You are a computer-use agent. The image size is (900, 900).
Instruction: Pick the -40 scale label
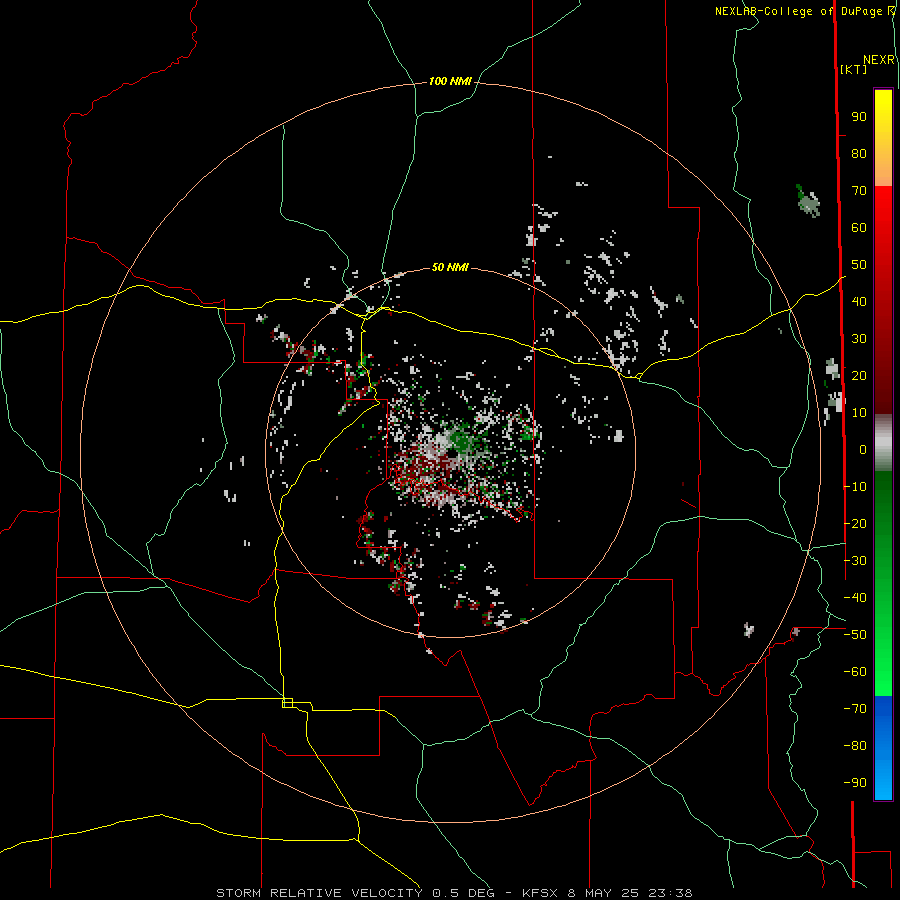(855, 598)
